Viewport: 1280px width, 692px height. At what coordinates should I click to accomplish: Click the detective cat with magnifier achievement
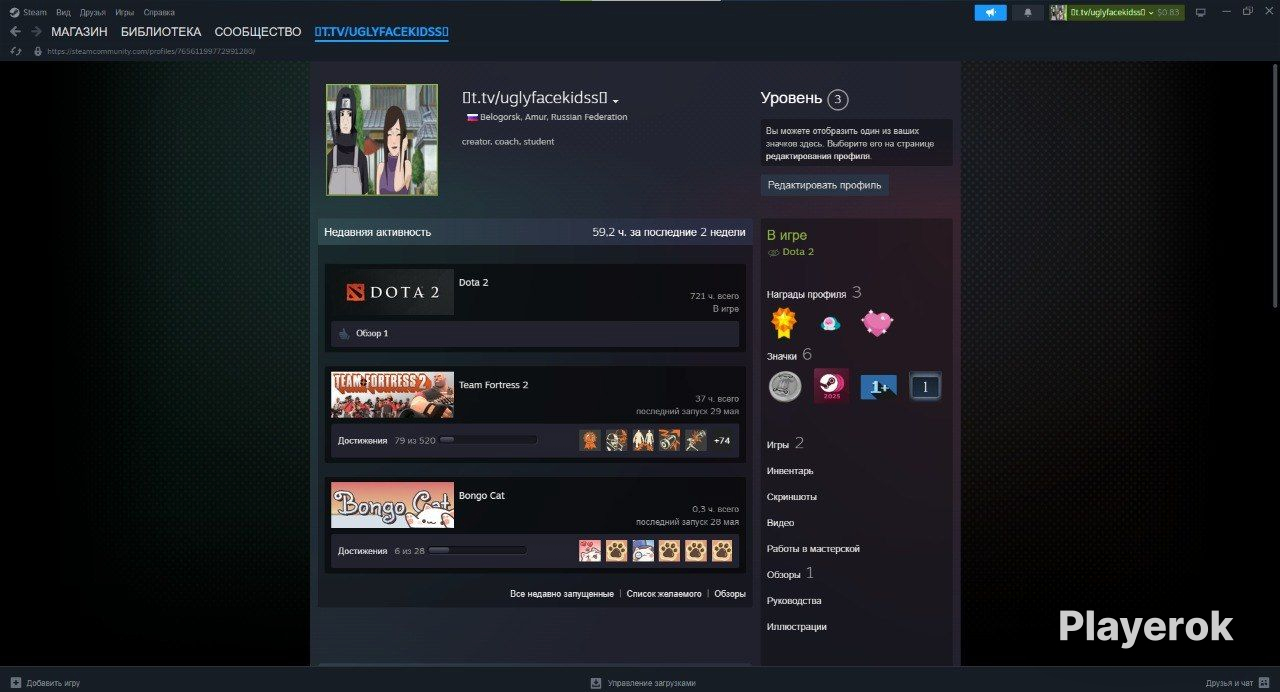point(643,551)
